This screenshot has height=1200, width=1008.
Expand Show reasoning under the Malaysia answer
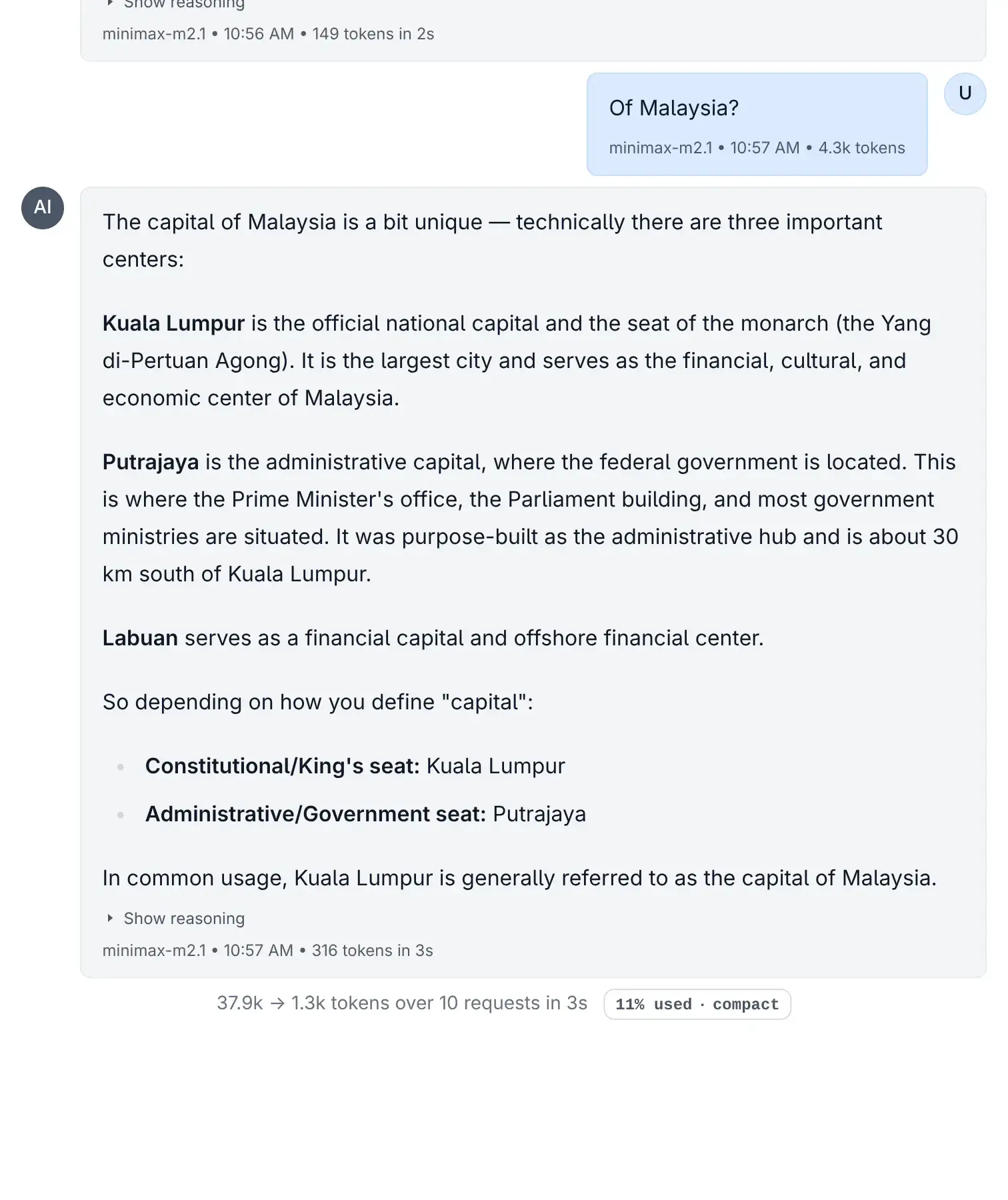click(183, 919)
